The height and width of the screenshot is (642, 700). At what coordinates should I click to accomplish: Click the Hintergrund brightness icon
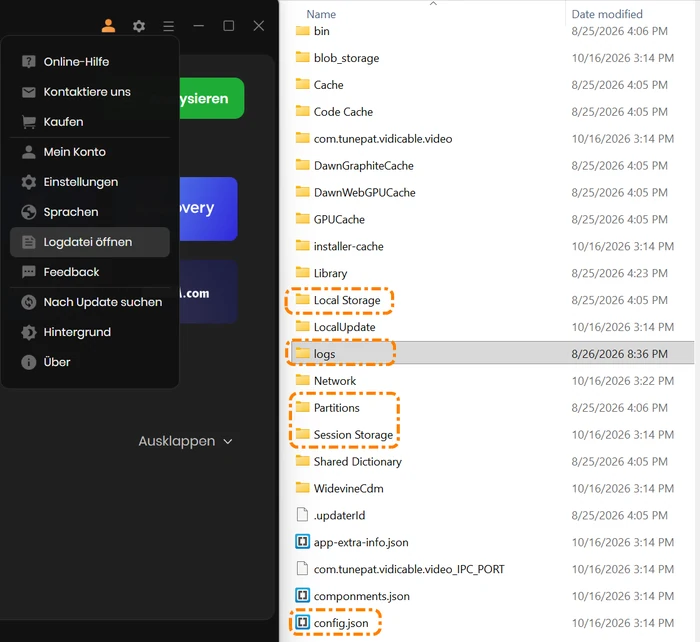tap(29, 332)
